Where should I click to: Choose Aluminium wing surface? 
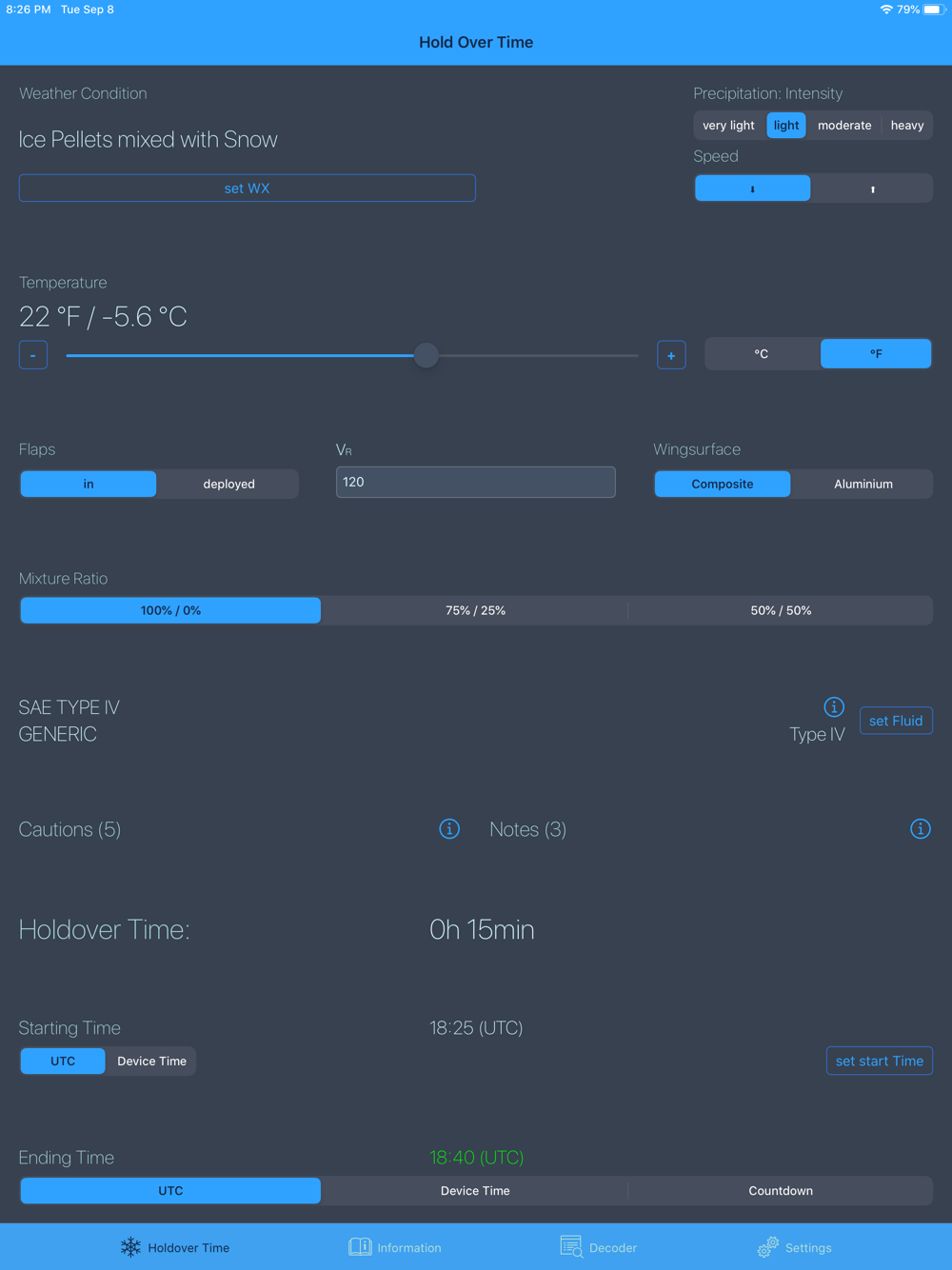coord(863,484)
